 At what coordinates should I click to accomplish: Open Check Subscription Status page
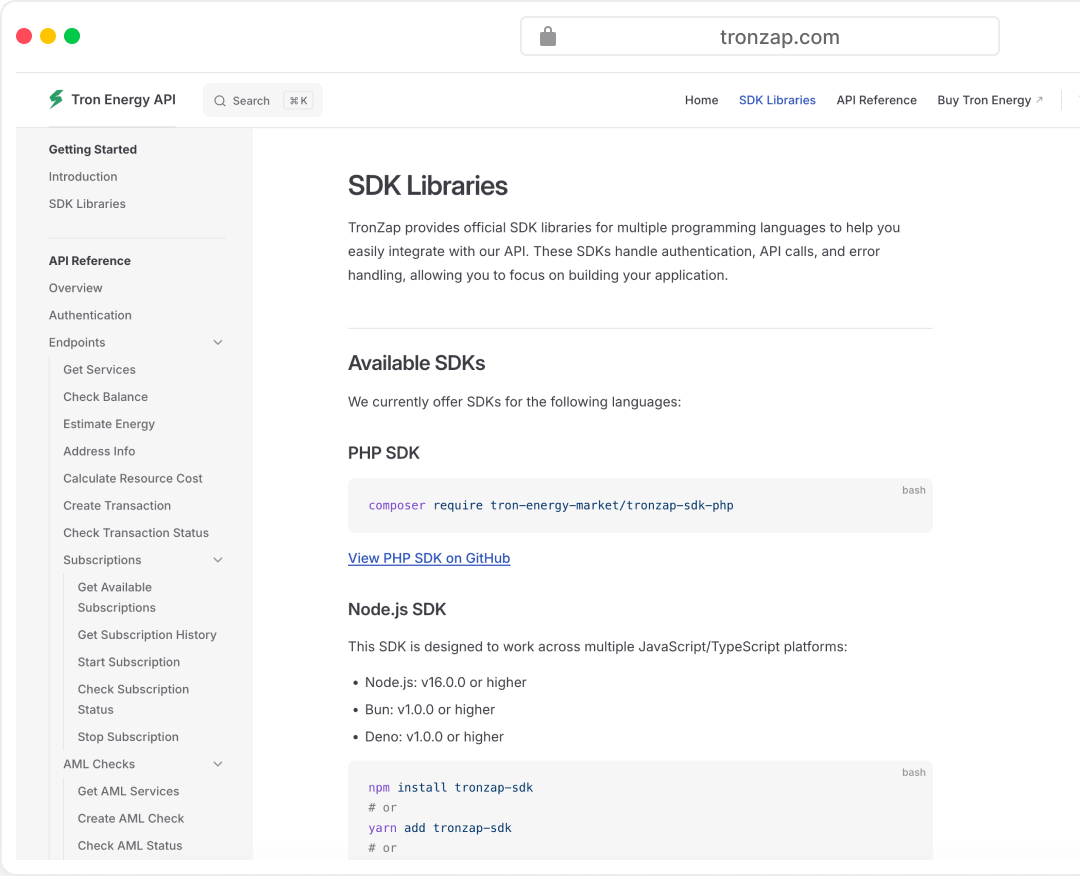133,699
